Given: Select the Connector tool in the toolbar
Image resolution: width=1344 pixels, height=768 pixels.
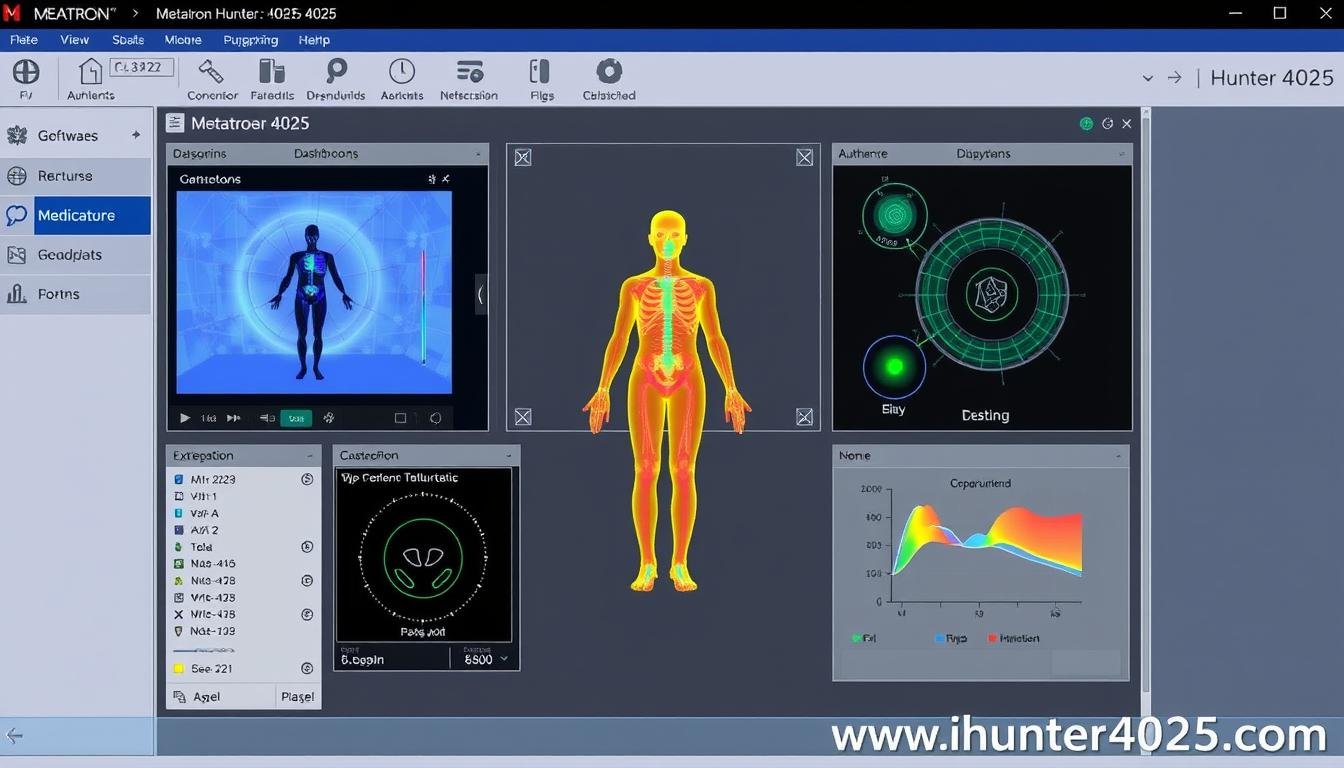Looking at the screenshot, I should click(211, 78).
